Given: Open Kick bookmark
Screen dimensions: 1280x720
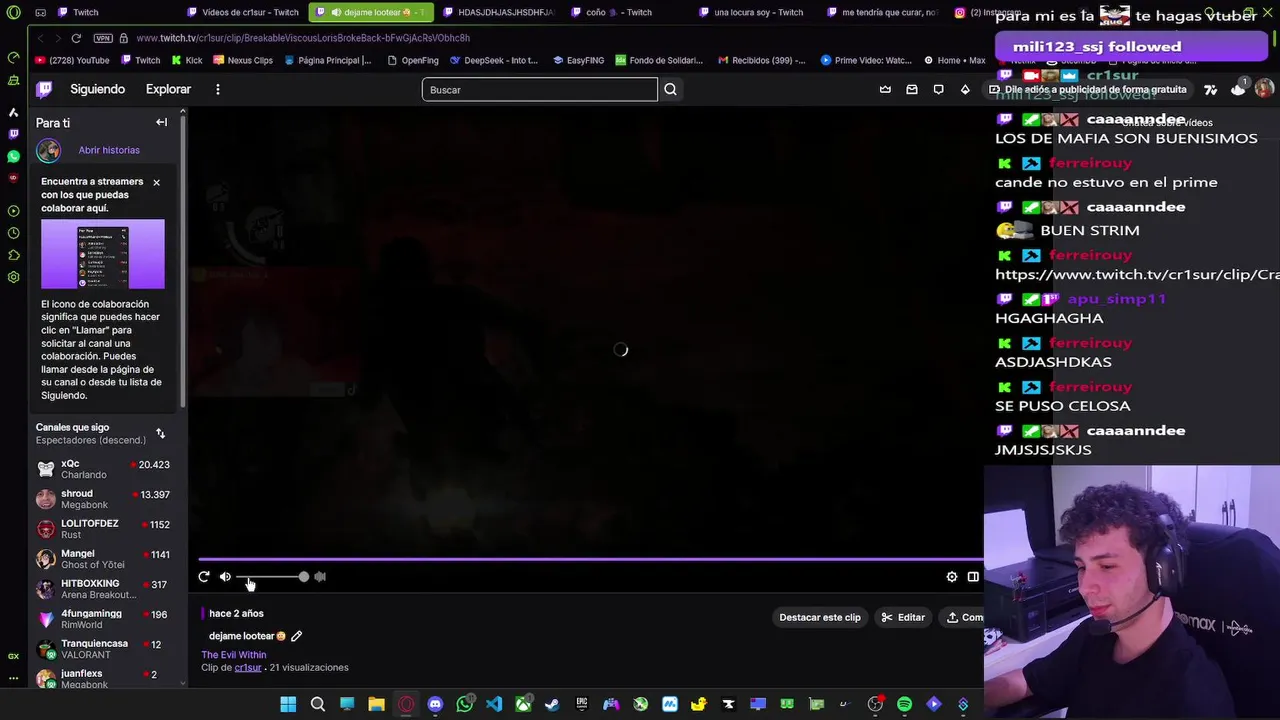Looking at the screenshot, I should click(187, 60).
